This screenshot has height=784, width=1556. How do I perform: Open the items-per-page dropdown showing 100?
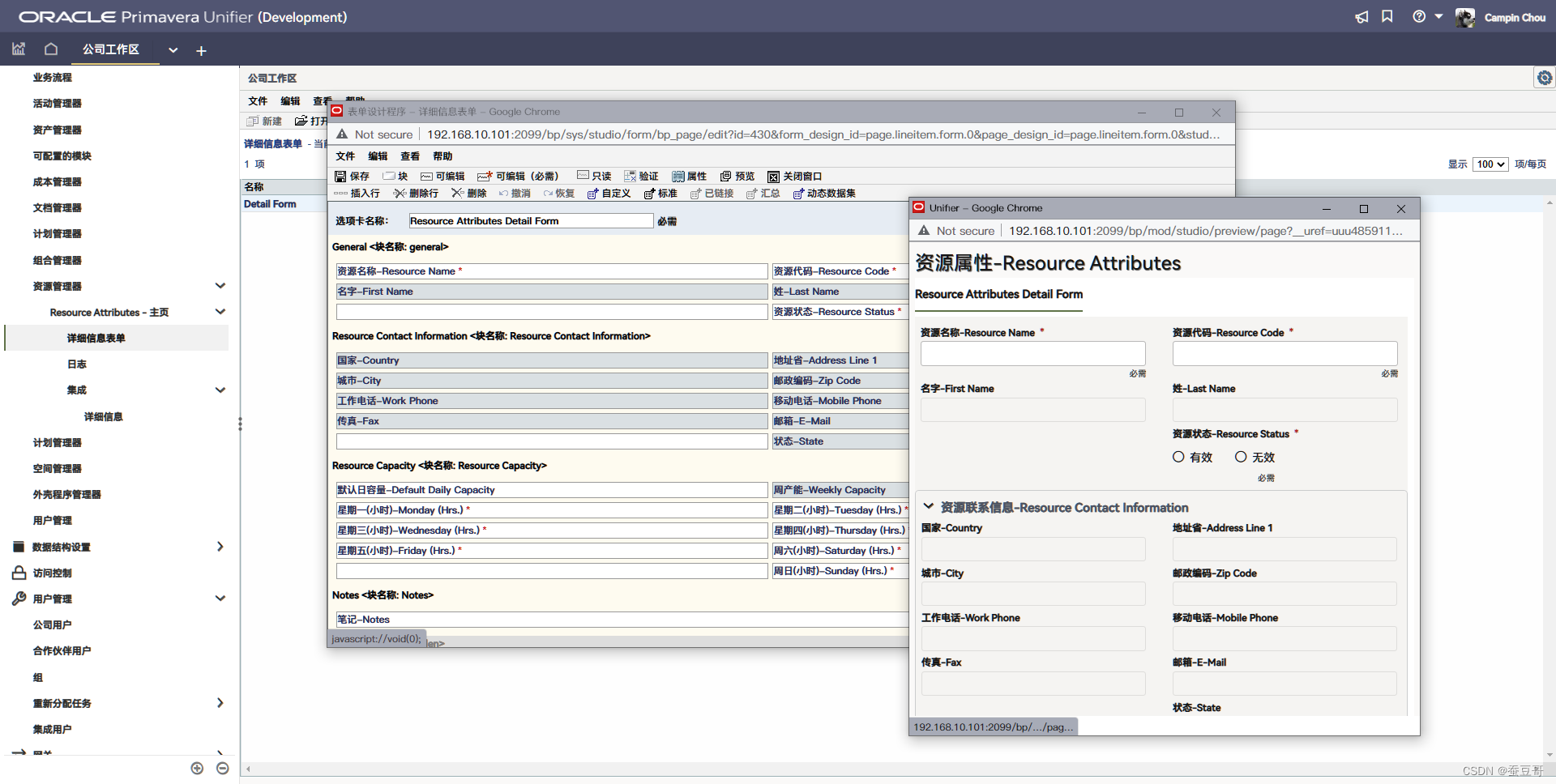(x=1490, y=164)
